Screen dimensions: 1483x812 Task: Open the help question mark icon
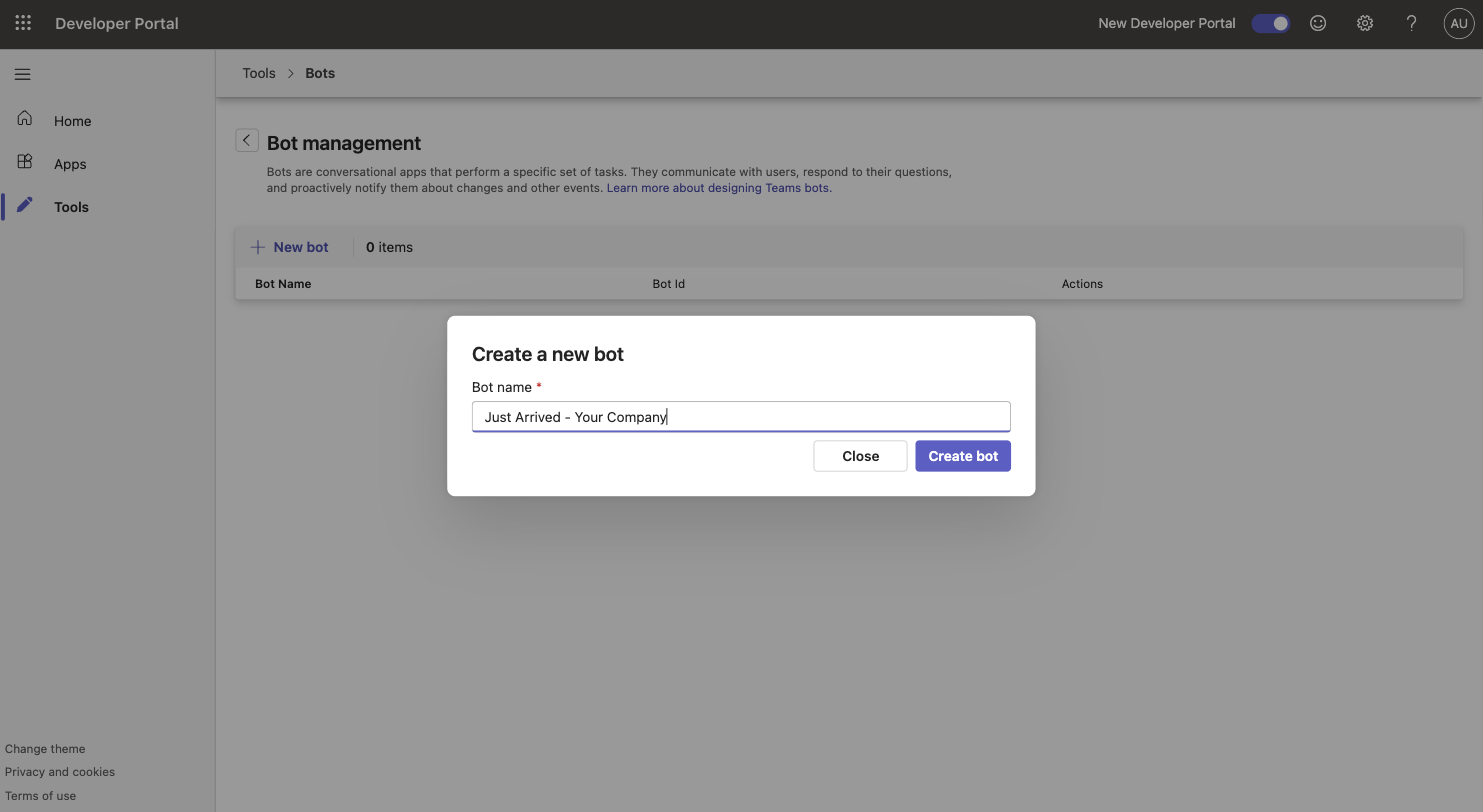(x=1411, y=23)
